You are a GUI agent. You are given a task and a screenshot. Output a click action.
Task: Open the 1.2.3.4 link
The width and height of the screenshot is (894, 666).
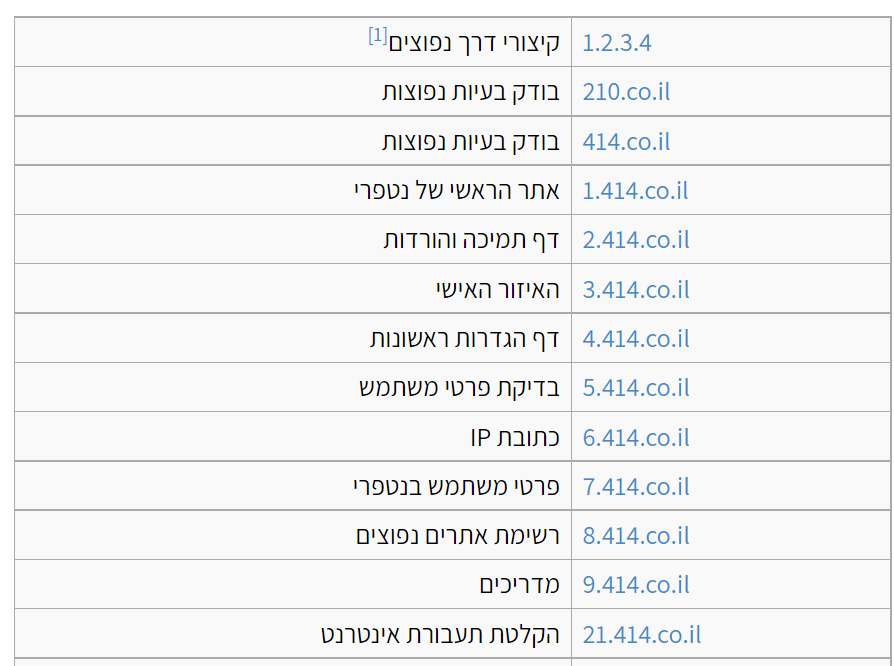(617, 43)
